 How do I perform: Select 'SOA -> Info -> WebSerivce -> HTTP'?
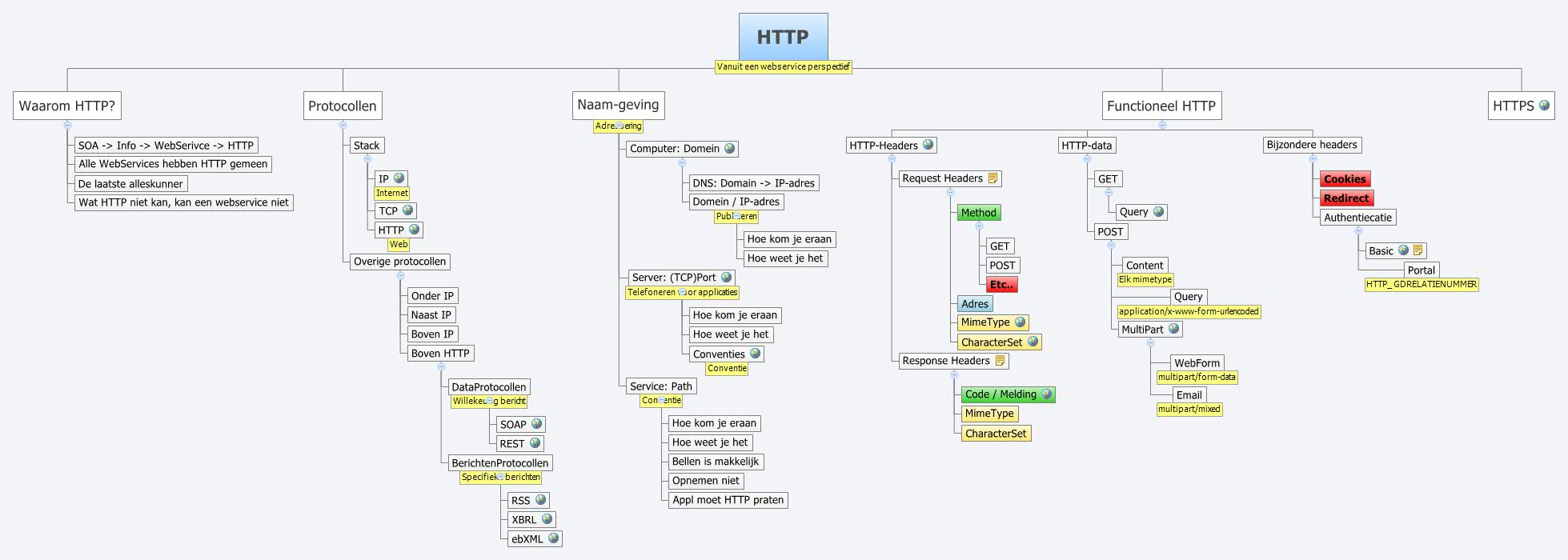pos(166,145)
